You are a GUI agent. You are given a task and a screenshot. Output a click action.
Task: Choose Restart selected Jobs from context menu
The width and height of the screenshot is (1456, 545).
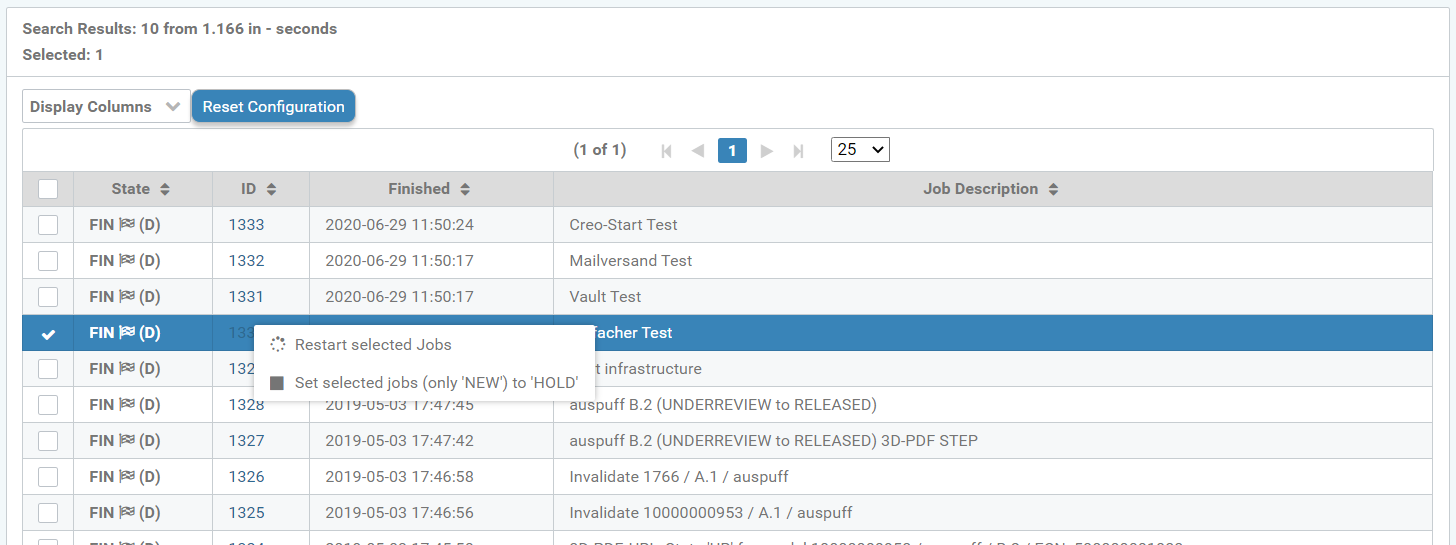pyautogui.click(x=373, y=345)
